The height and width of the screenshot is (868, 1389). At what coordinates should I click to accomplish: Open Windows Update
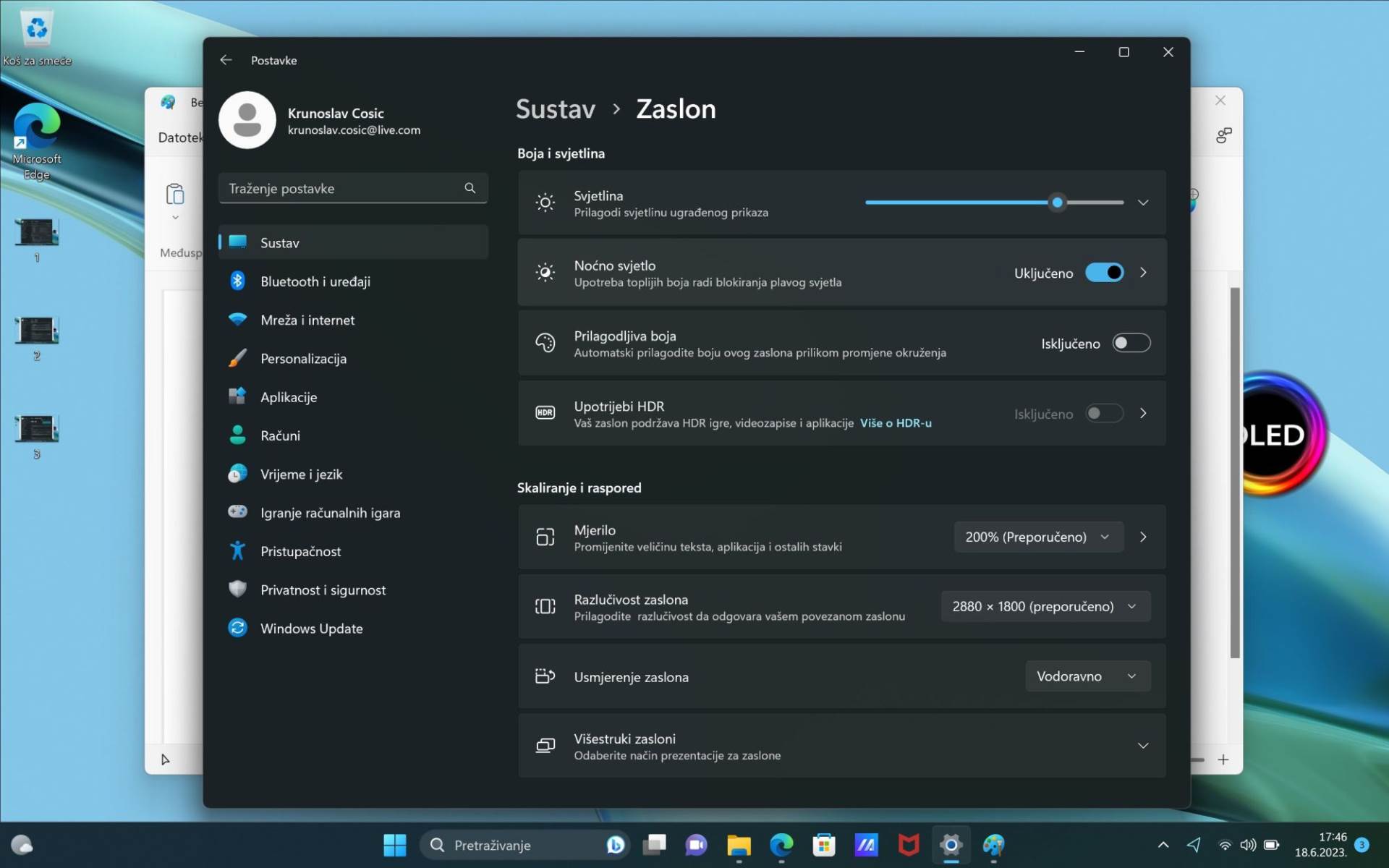(x=312, y=628)
